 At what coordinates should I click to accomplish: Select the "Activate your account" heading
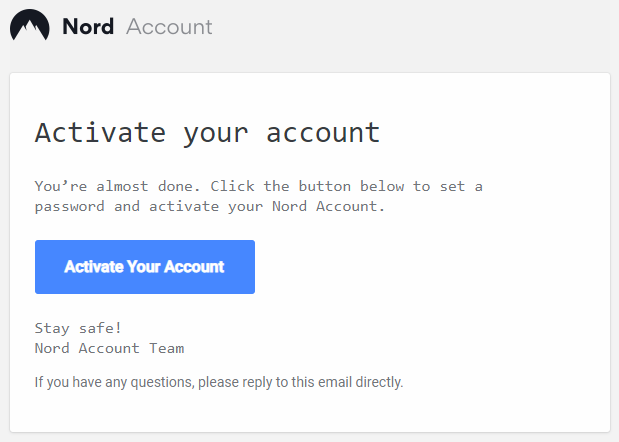[208, 133]
